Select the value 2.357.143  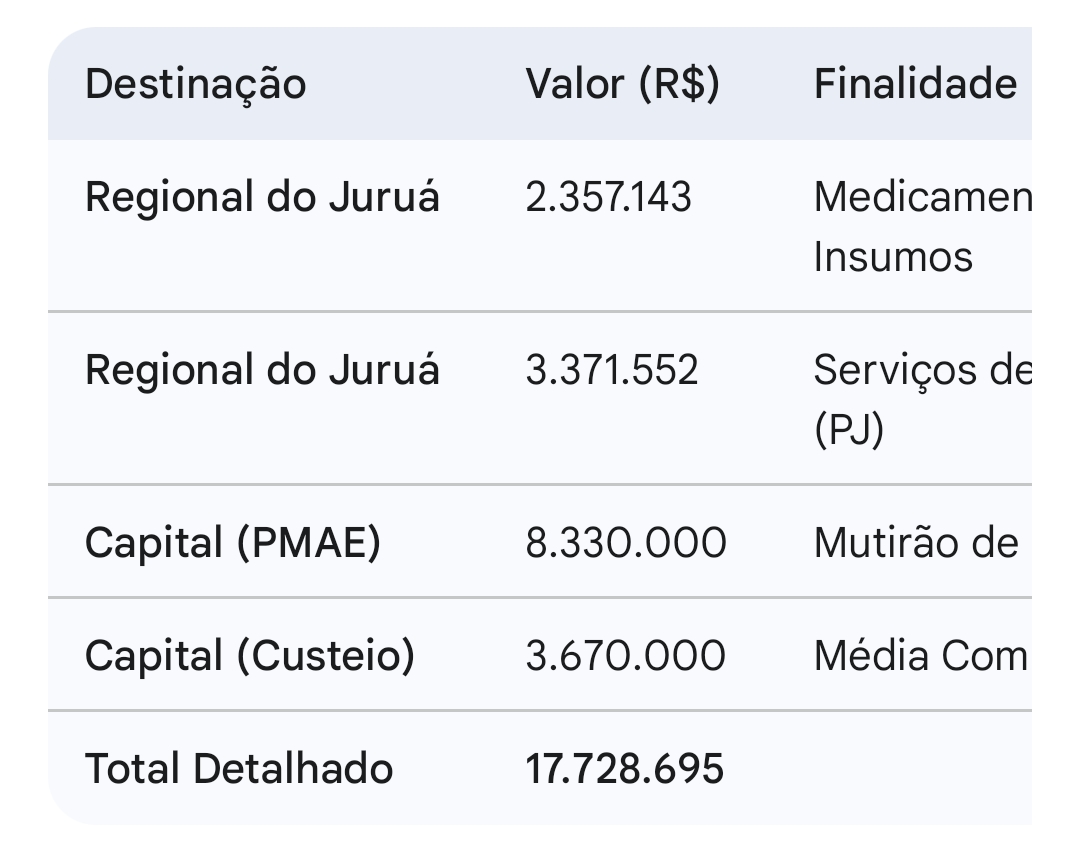pyautogui.click(x=608, y=198)
